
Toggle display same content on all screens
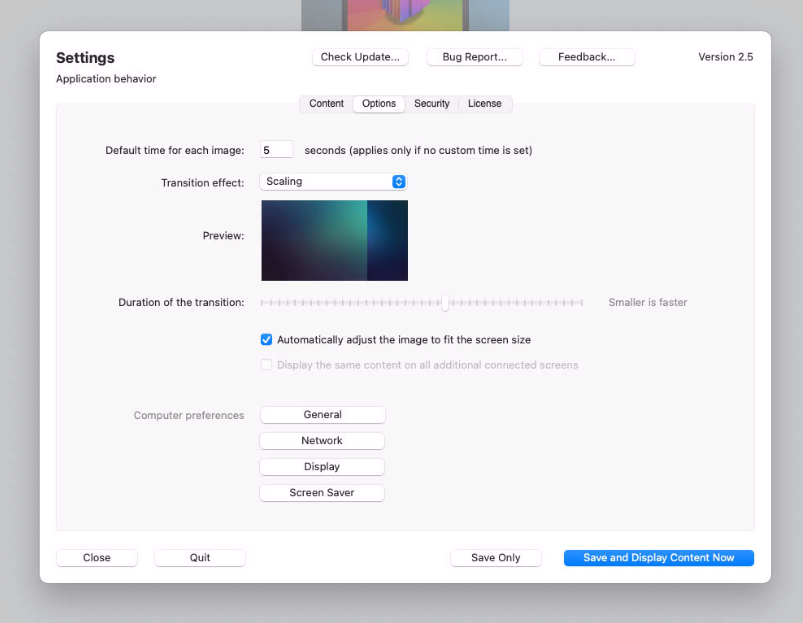(x=266, y=364)
